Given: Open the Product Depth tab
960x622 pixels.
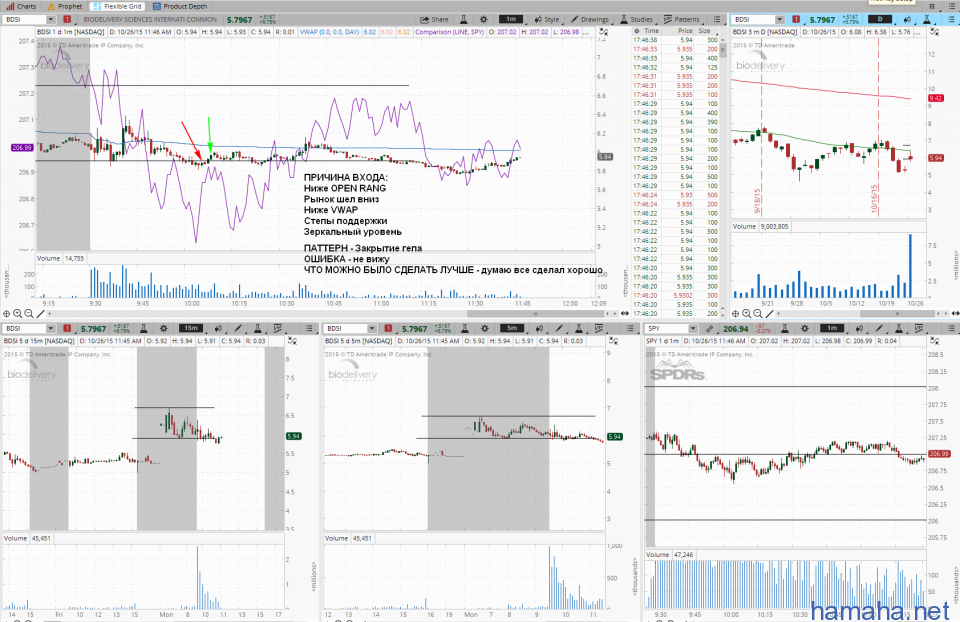Looking at the screenshot, I should click(x=180, y=6).
